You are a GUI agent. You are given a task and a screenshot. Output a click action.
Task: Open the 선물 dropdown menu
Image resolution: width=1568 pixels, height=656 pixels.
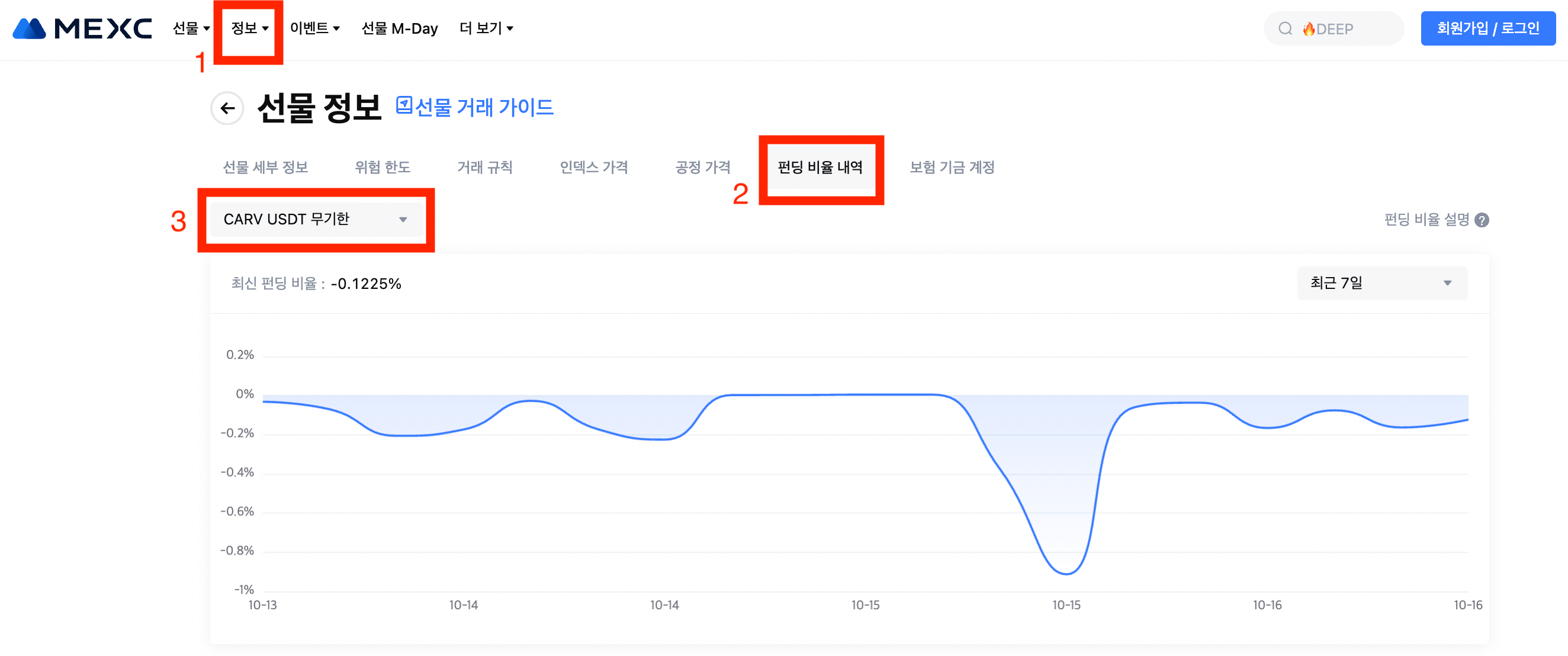click(x=191, y=28)
